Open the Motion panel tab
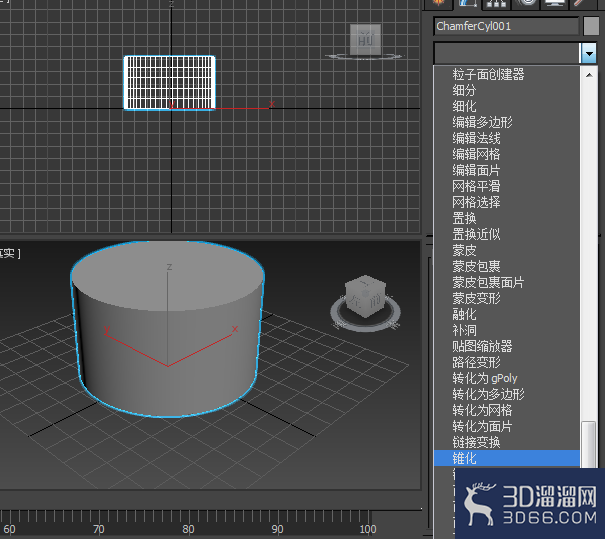 (526, 3)
